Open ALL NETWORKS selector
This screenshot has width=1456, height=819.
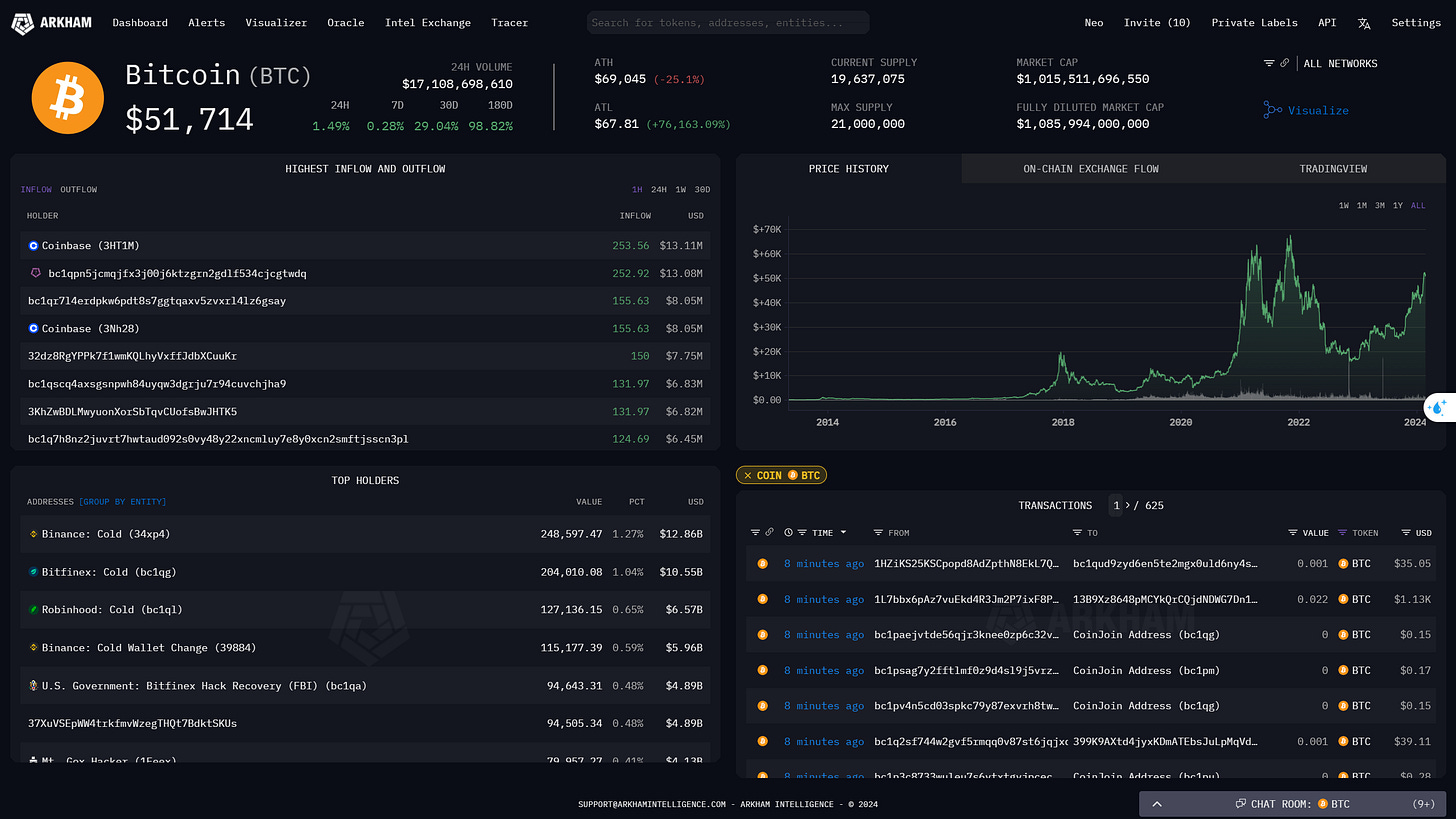pyautogui.click(x=1340, y=63)
